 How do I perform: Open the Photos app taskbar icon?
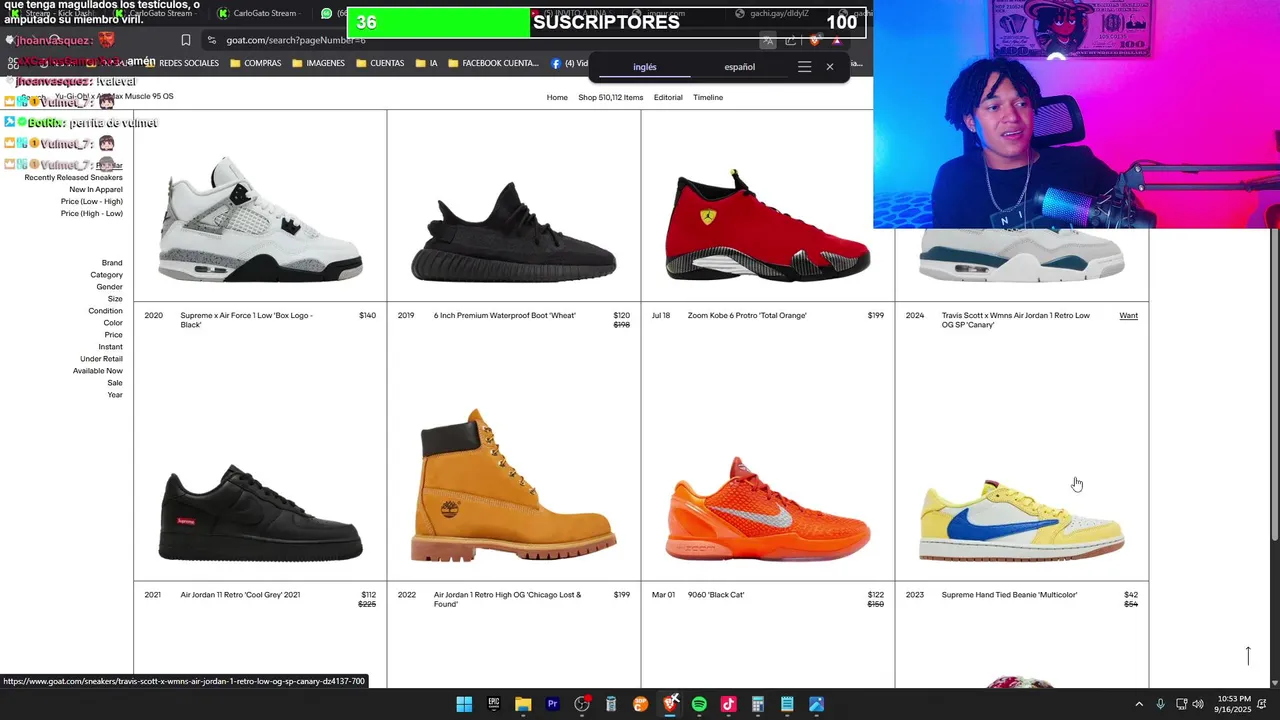click(x=816, y=704)
